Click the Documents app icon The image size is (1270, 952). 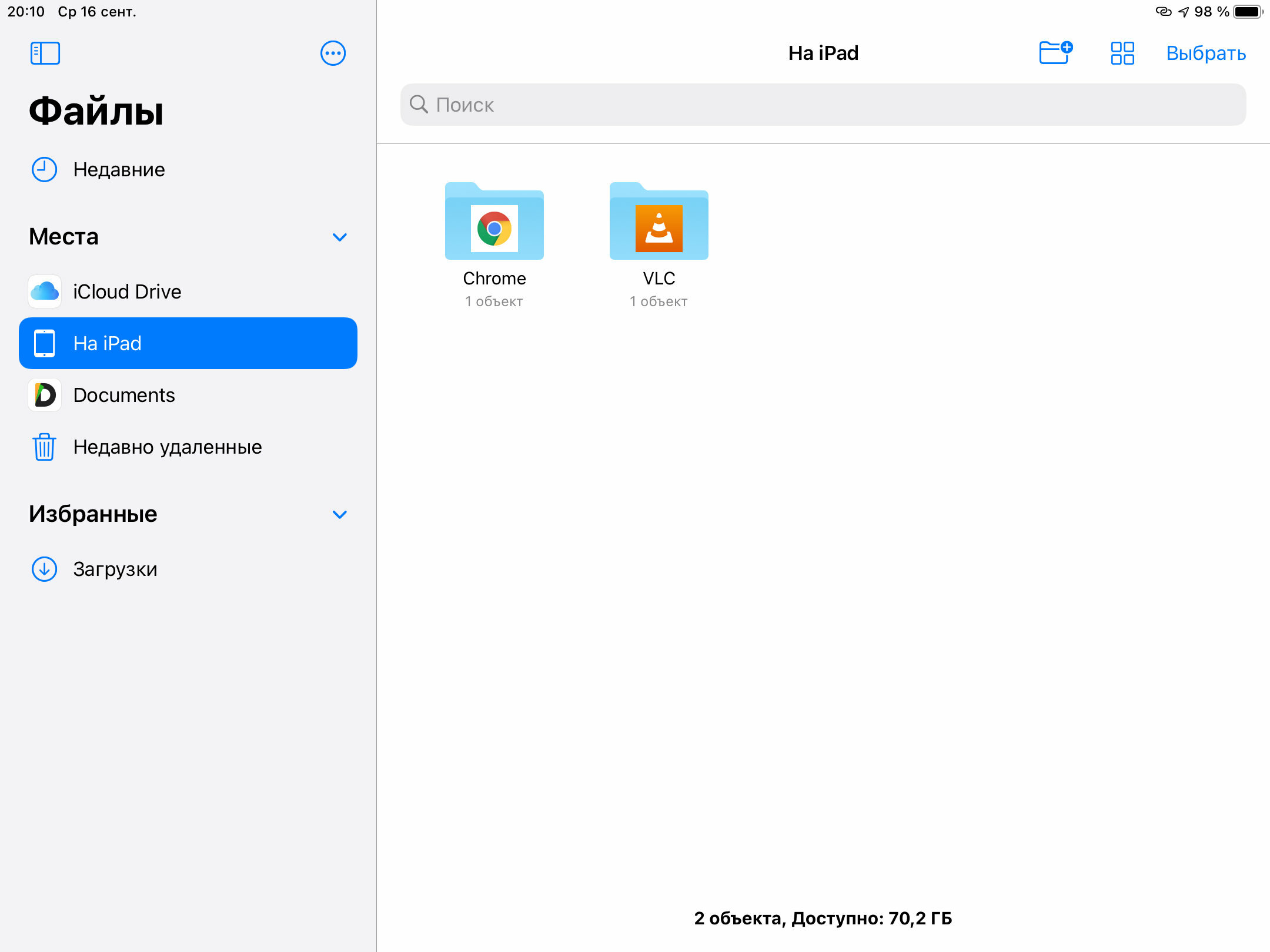[45, 395]
